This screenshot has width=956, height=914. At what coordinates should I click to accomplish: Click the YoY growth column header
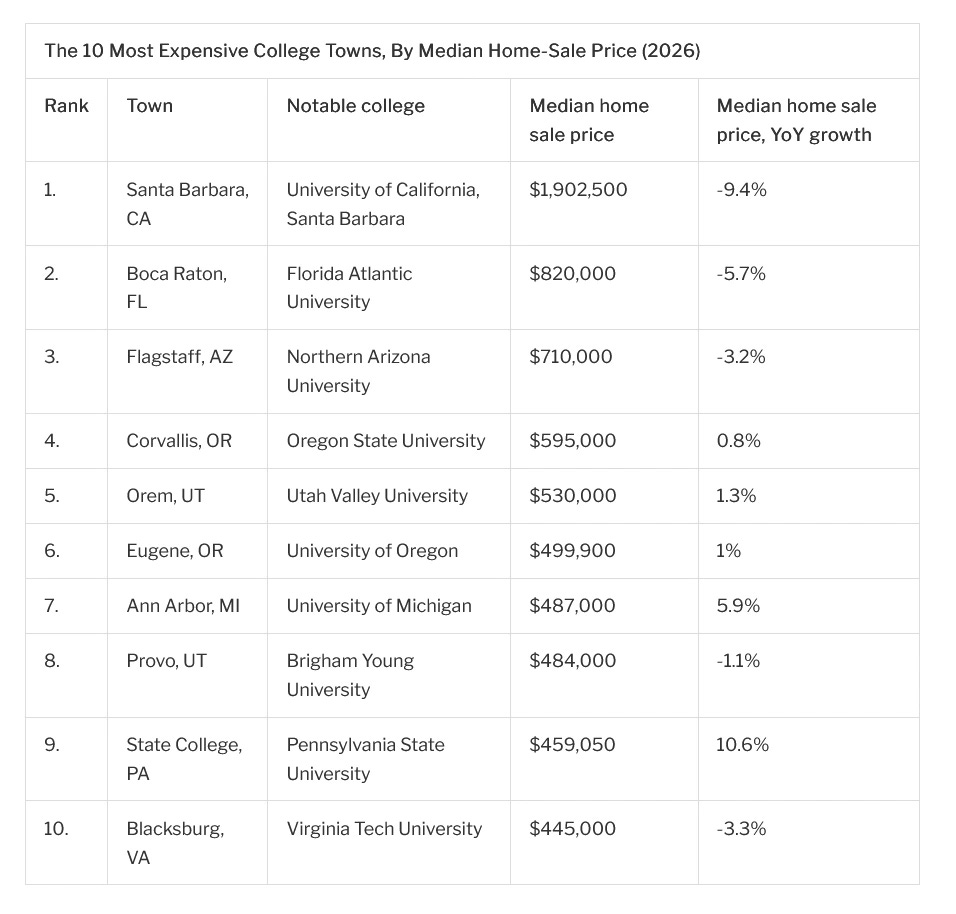click(x=796, y=120)
